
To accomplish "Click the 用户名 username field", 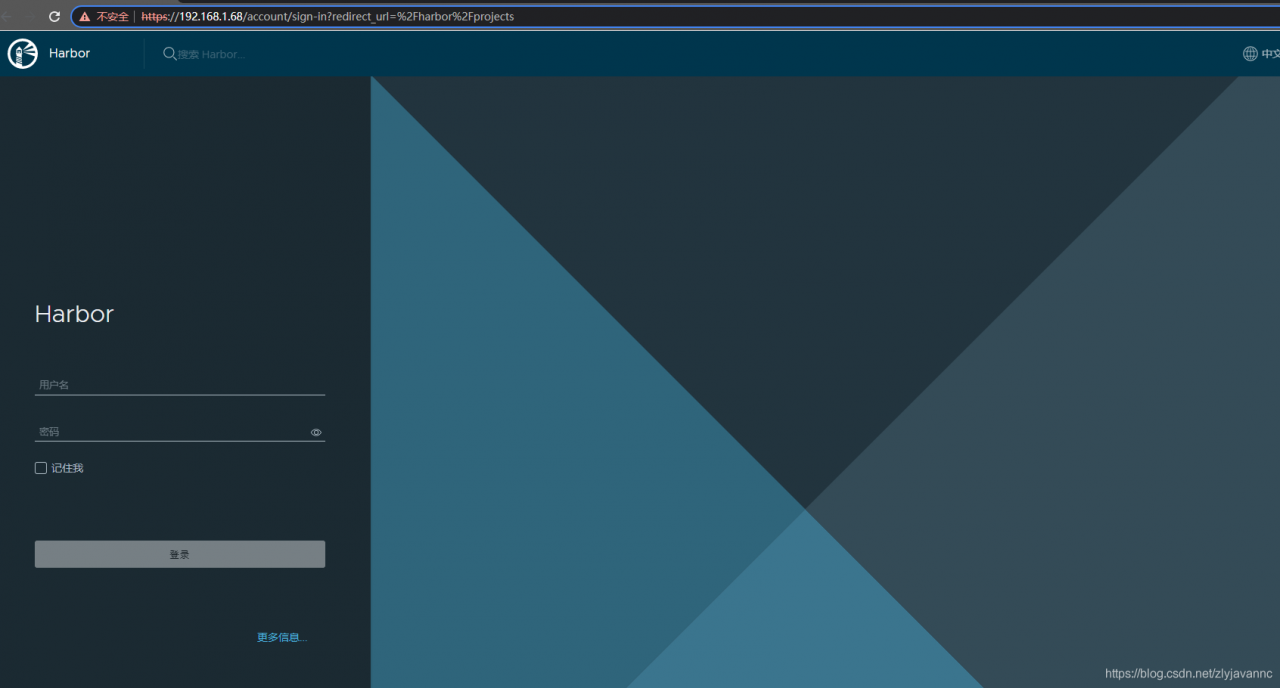I will 180,385.
